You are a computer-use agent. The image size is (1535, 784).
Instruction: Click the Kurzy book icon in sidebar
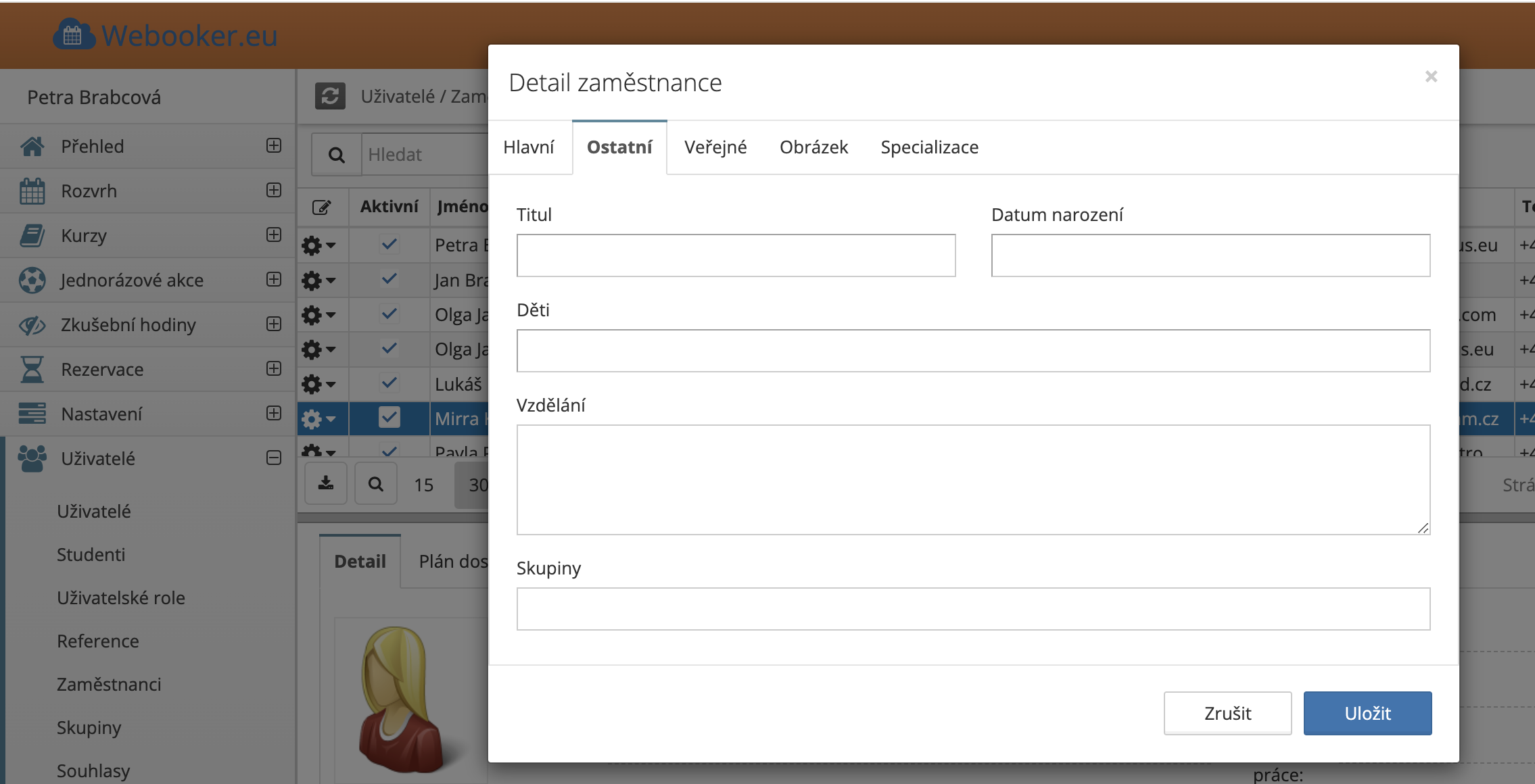[x=32, y=236]
